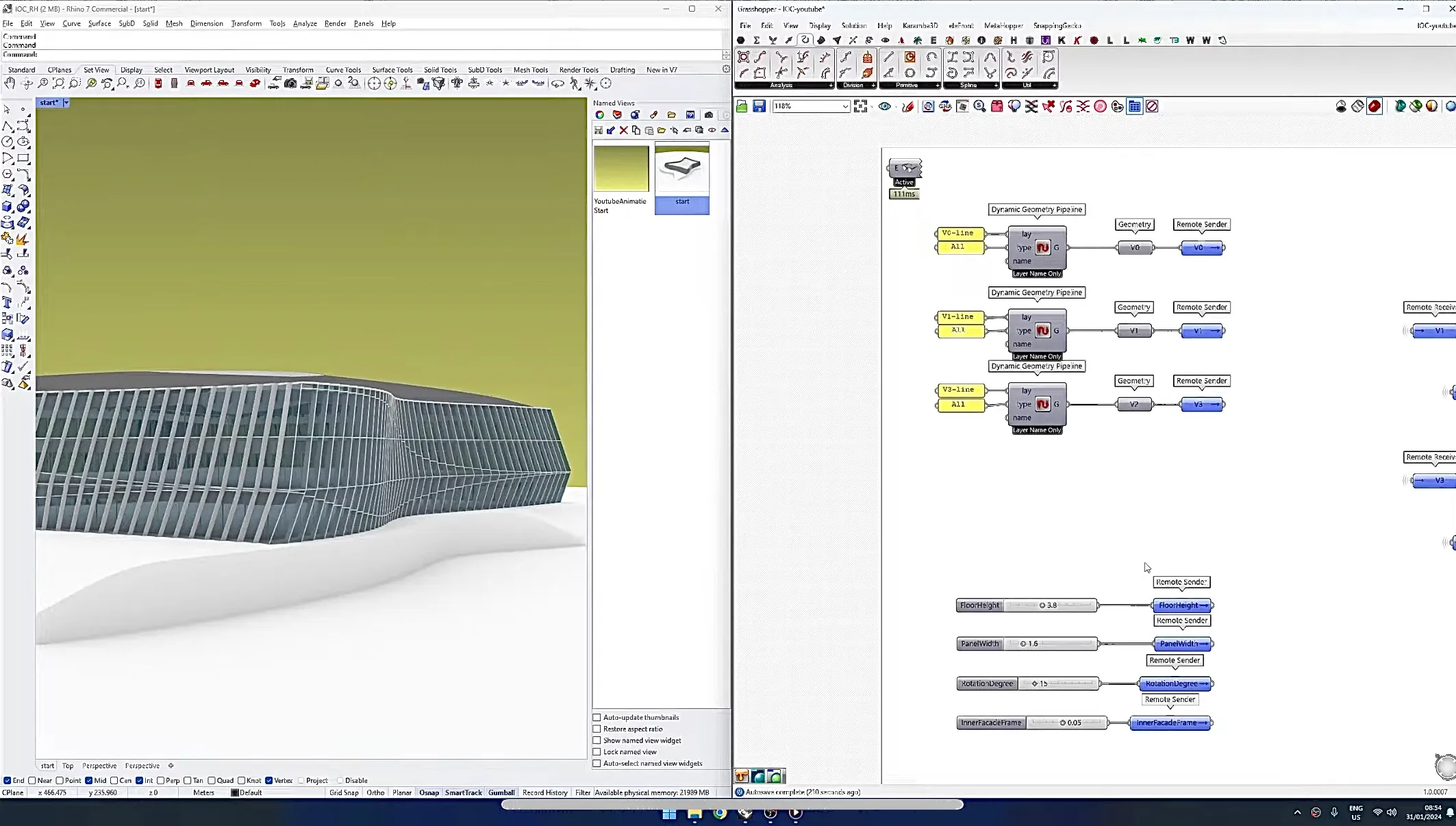Select the Pan hand tool in Rhino toolbar

pyautogui.click(x=9, y=84)
